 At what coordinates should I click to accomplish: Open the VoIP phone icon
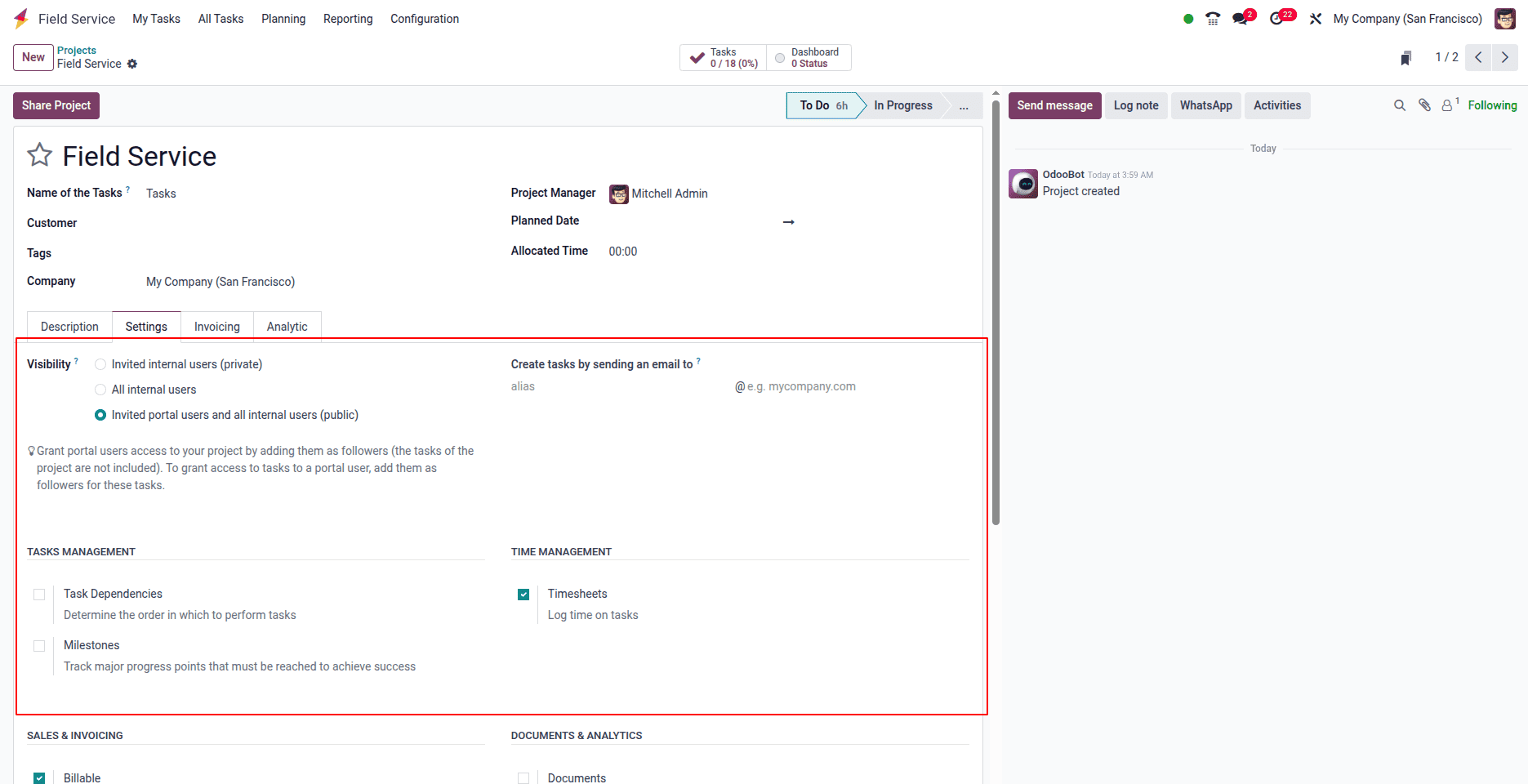[x=1213, y=19]
